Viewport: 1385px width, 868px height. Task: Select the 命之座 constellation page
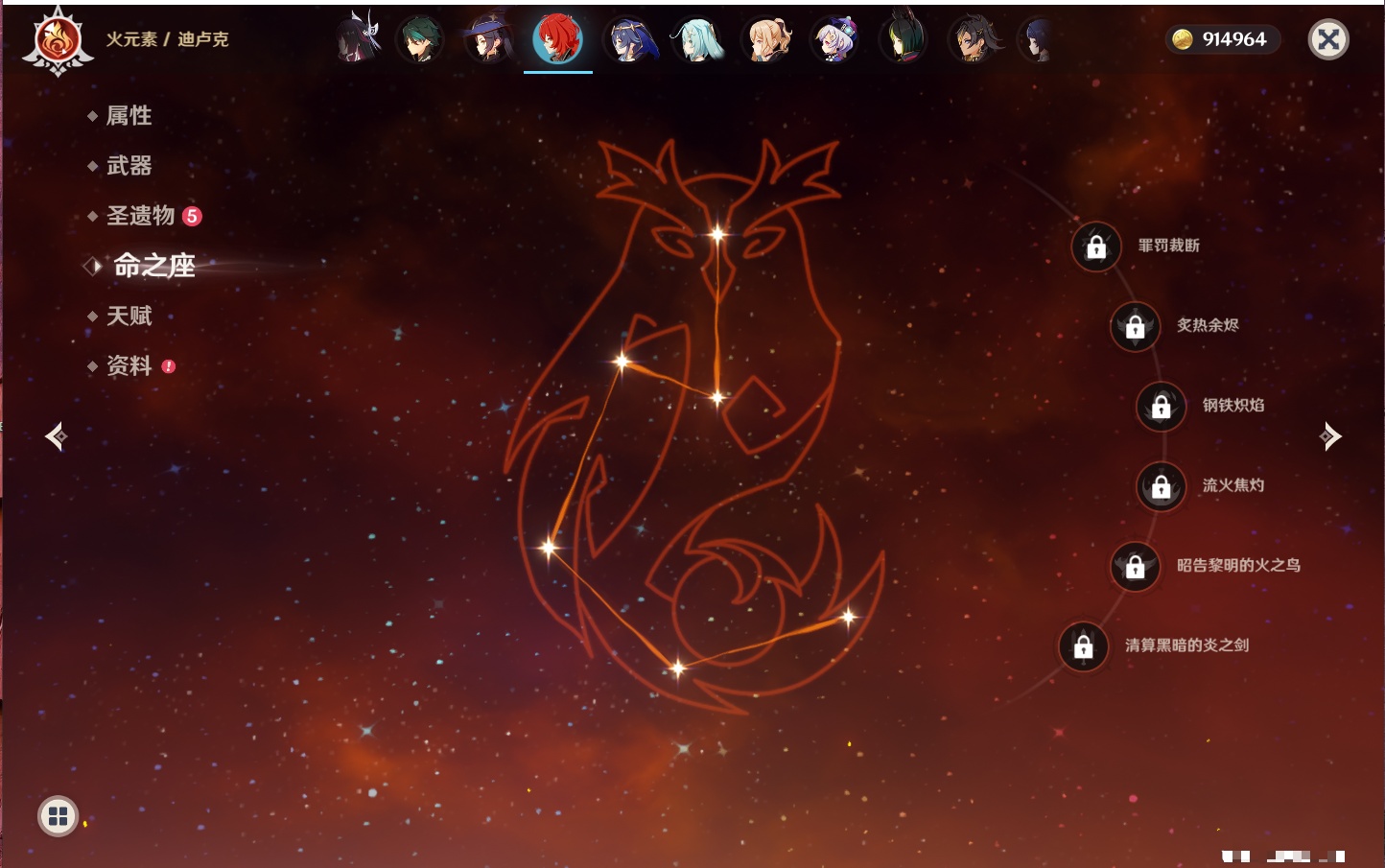[x=153, y=266]
